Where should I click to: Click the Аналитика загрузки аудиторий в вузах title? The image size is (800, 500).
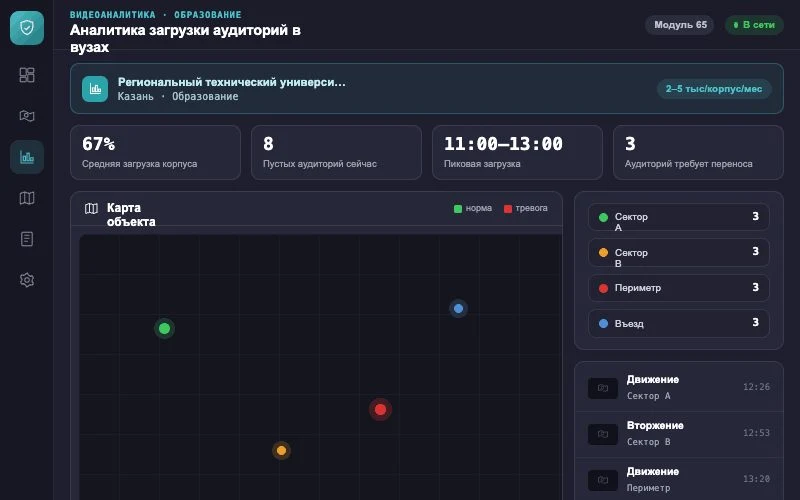[185, 39]
